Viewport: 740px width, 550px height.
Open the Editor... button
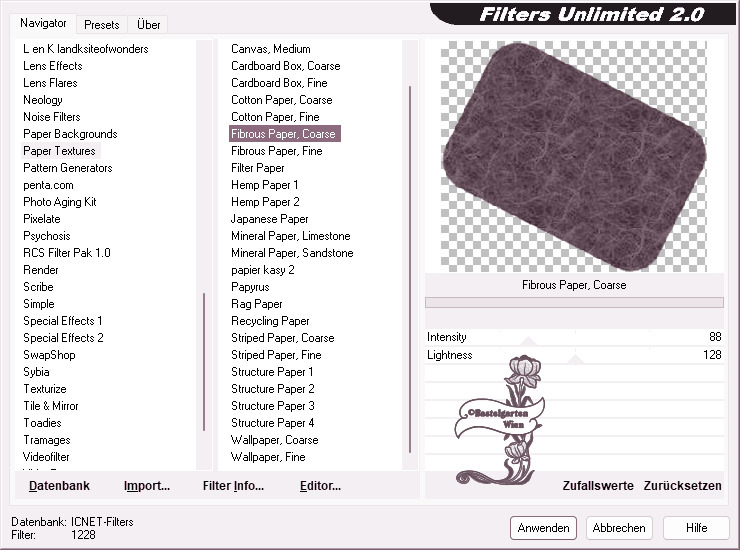coord(320,486)
